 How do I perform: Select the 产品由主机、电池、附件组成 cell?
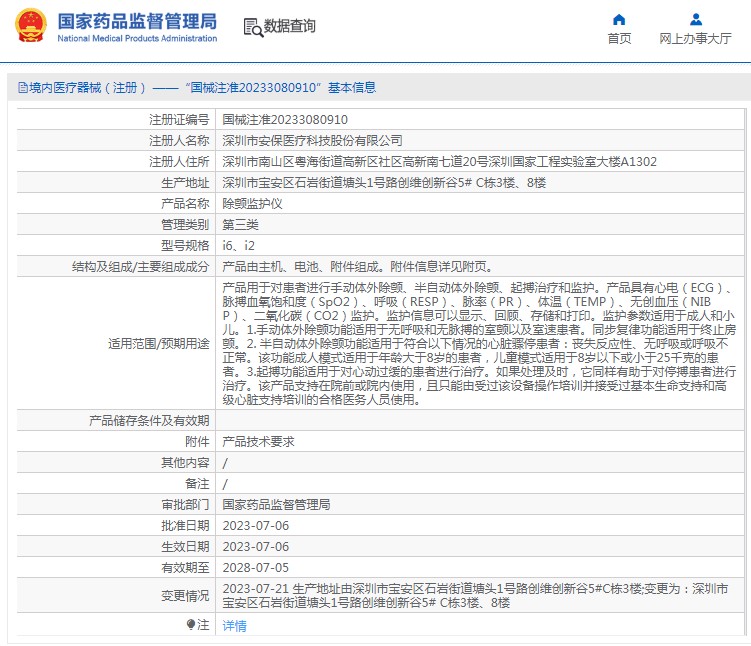[357, 267]
